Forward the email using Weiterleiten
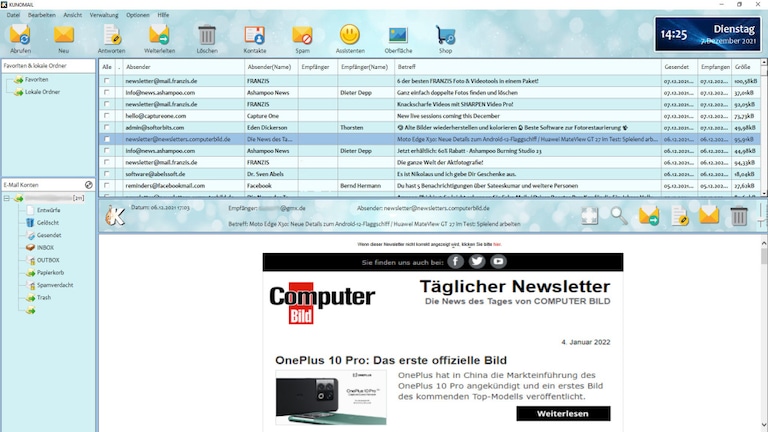 coord(159,37)
